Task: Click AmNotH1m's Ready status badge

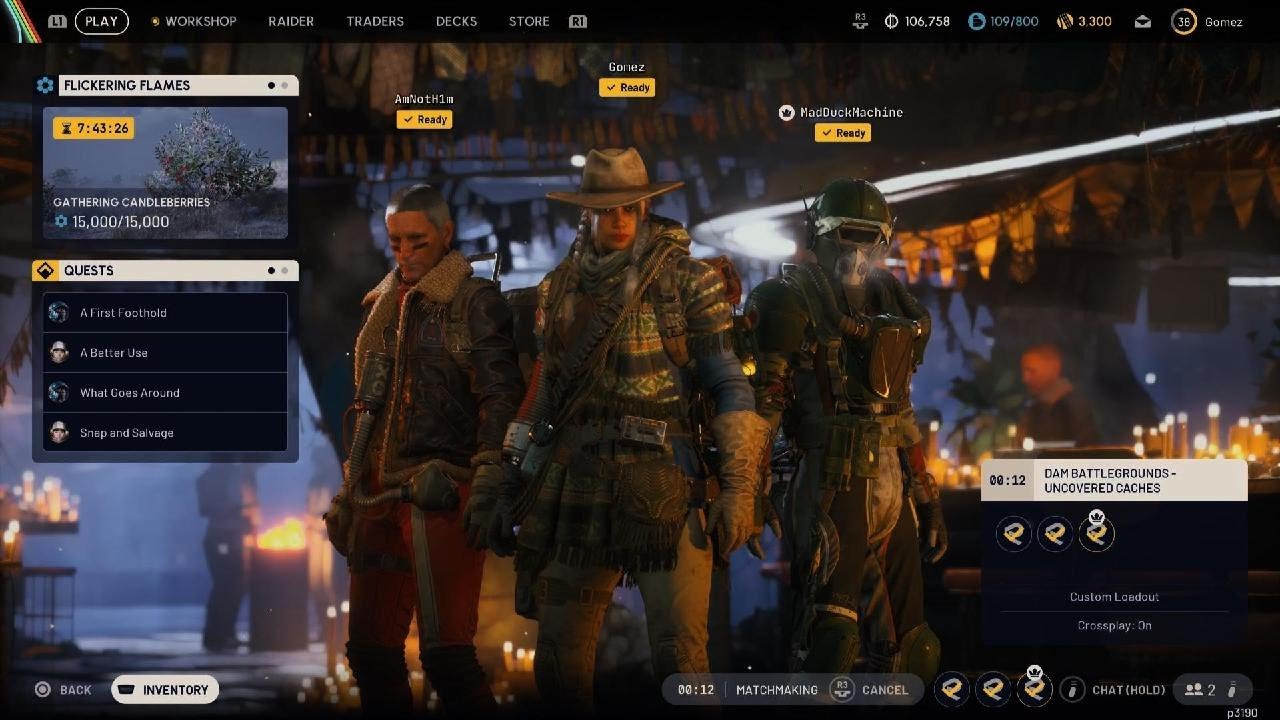Action: [425, 119]
